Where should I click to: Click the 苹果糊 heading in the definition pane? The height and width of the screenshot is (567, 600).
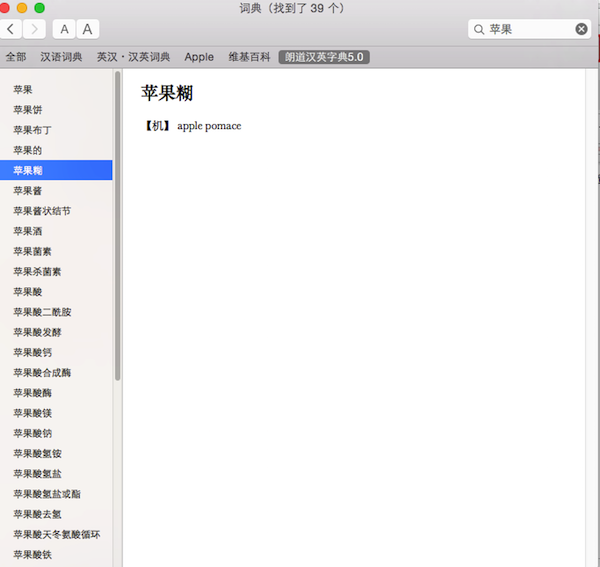[167, 93]
